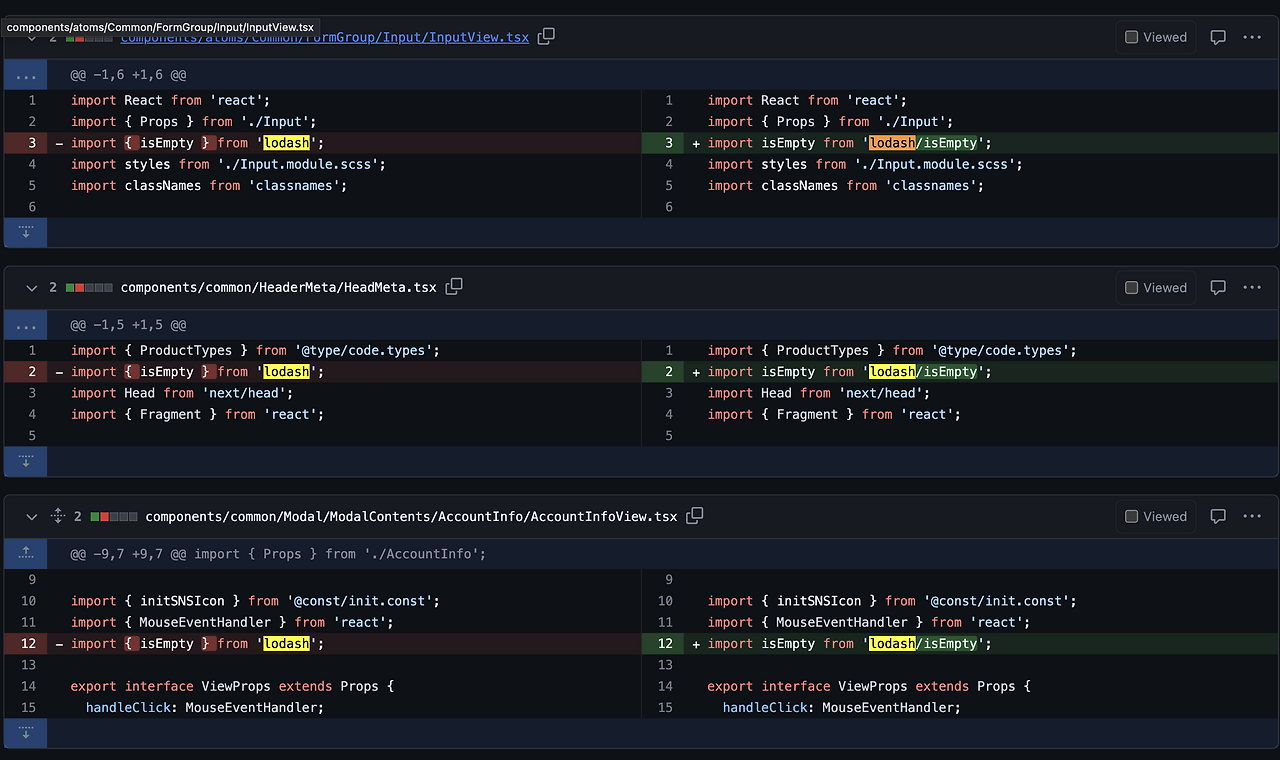Expand hidden lines above in AccountInfoView.tsx diff

[26, 553]
